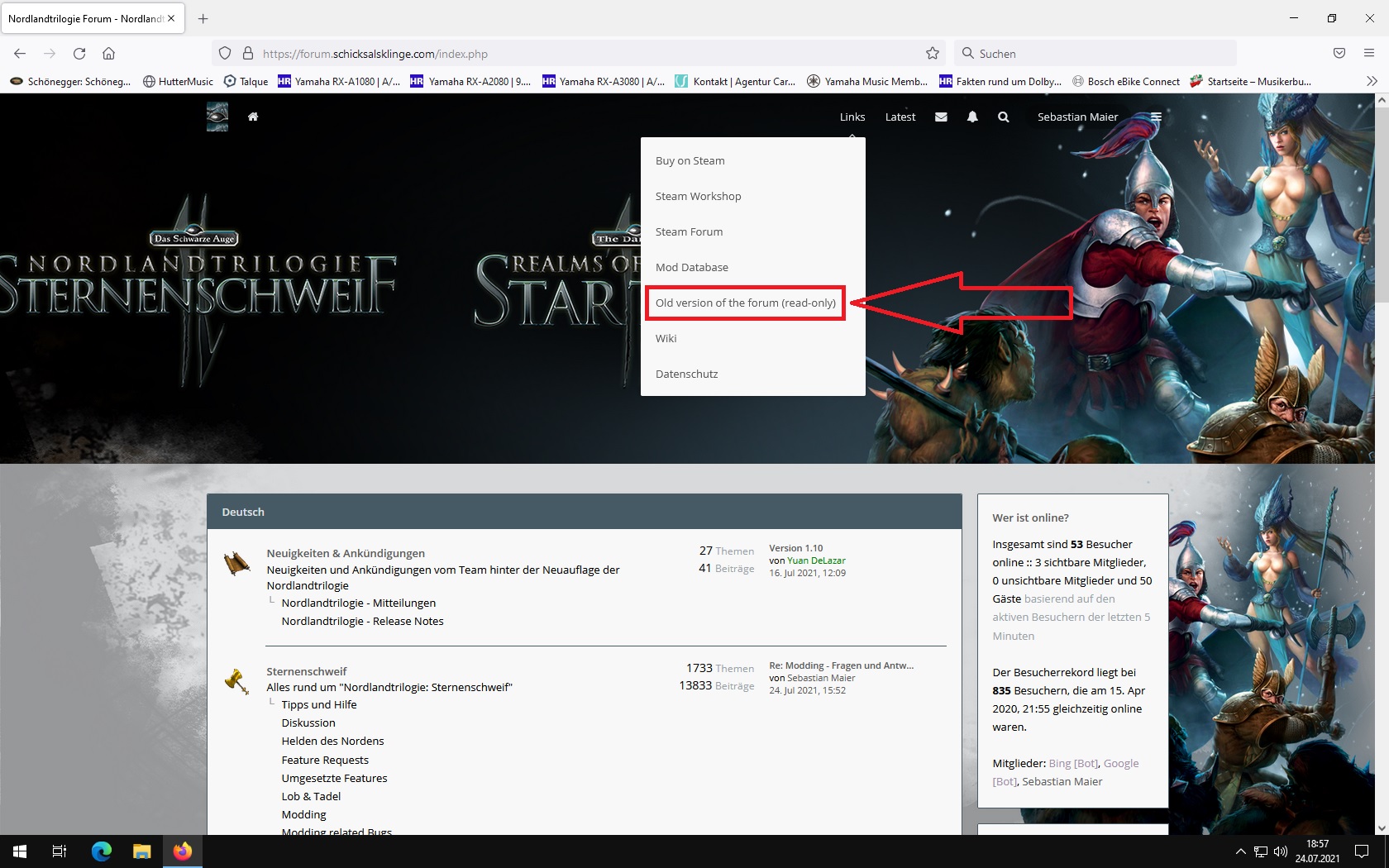This screenshot has height=868, width=1389.
Task: Open Neuigkeiten & Ankündigungen forum scroll icon
Action: (236, 563)
